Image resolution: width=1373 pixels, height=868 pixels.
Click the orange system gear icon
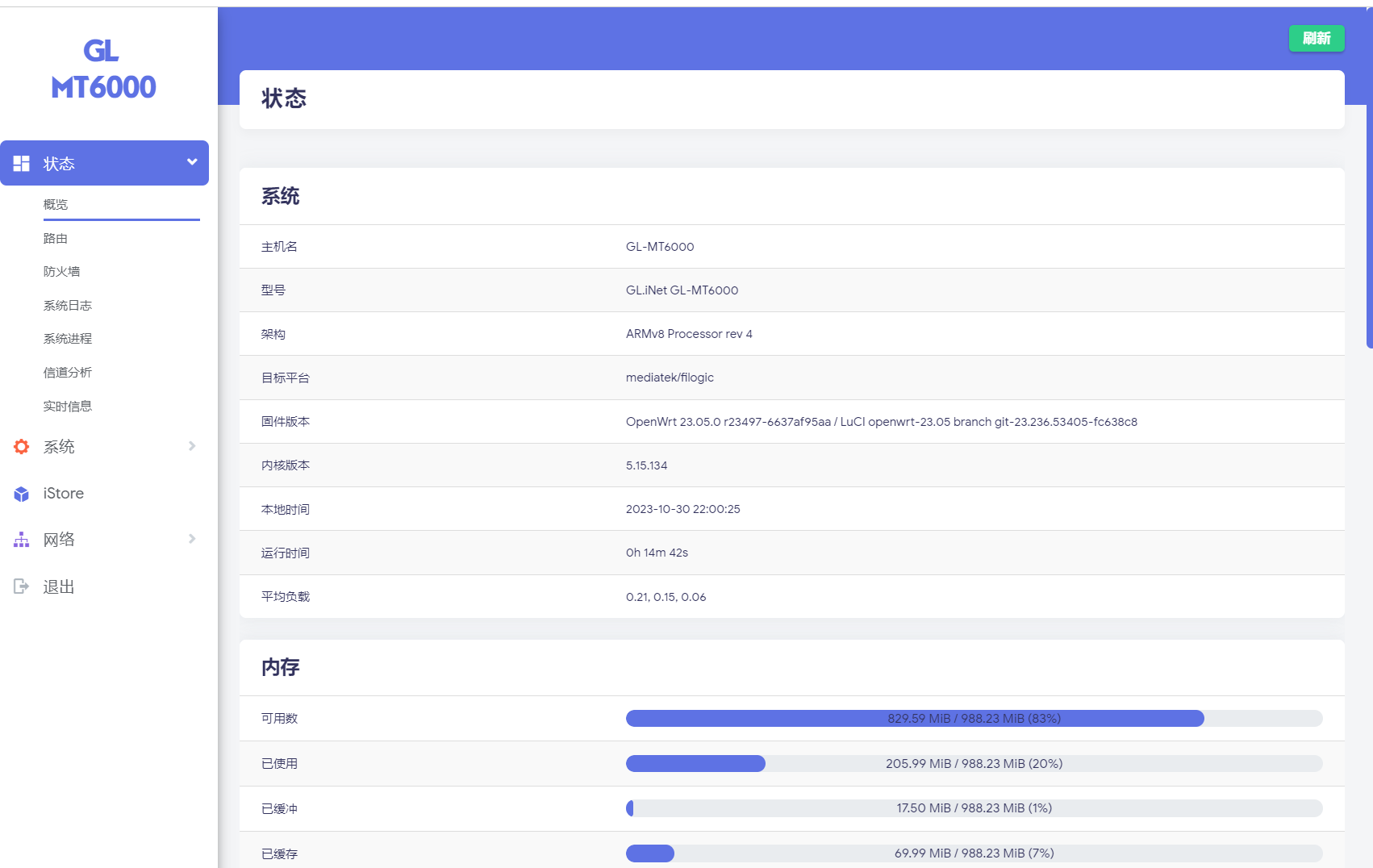click(22, 447)
